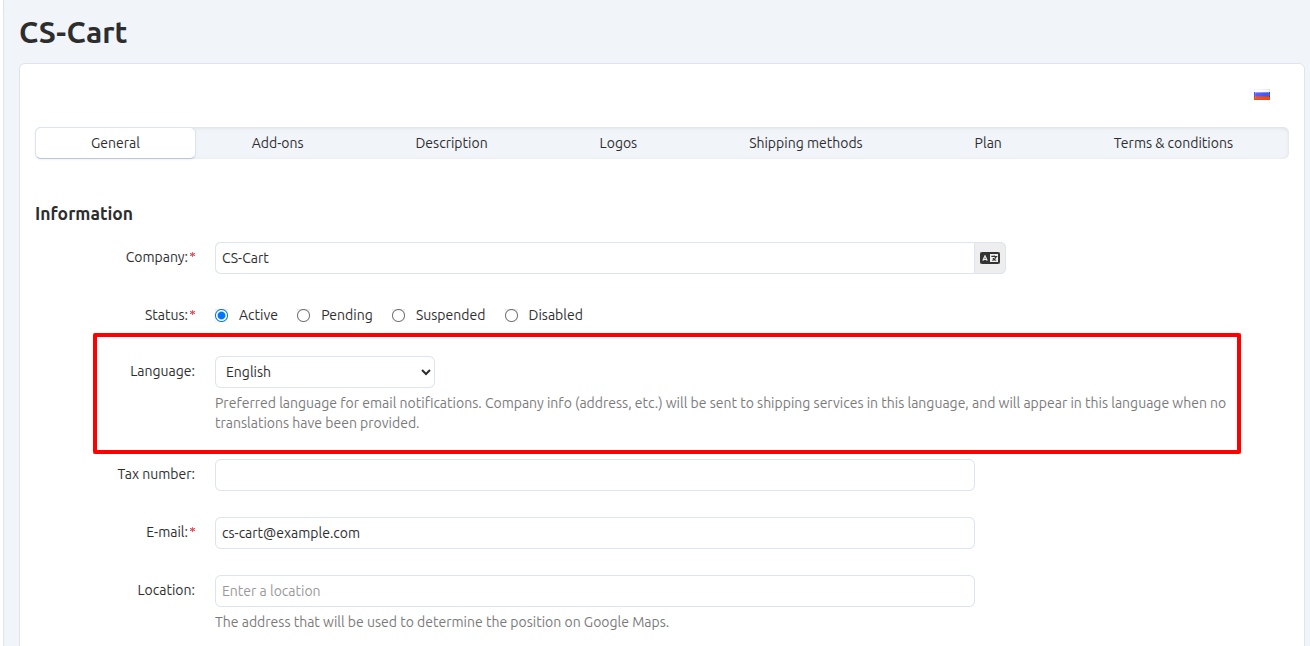Click the Information section heading
The image size is (1310, 646).
tap(84, 214)
